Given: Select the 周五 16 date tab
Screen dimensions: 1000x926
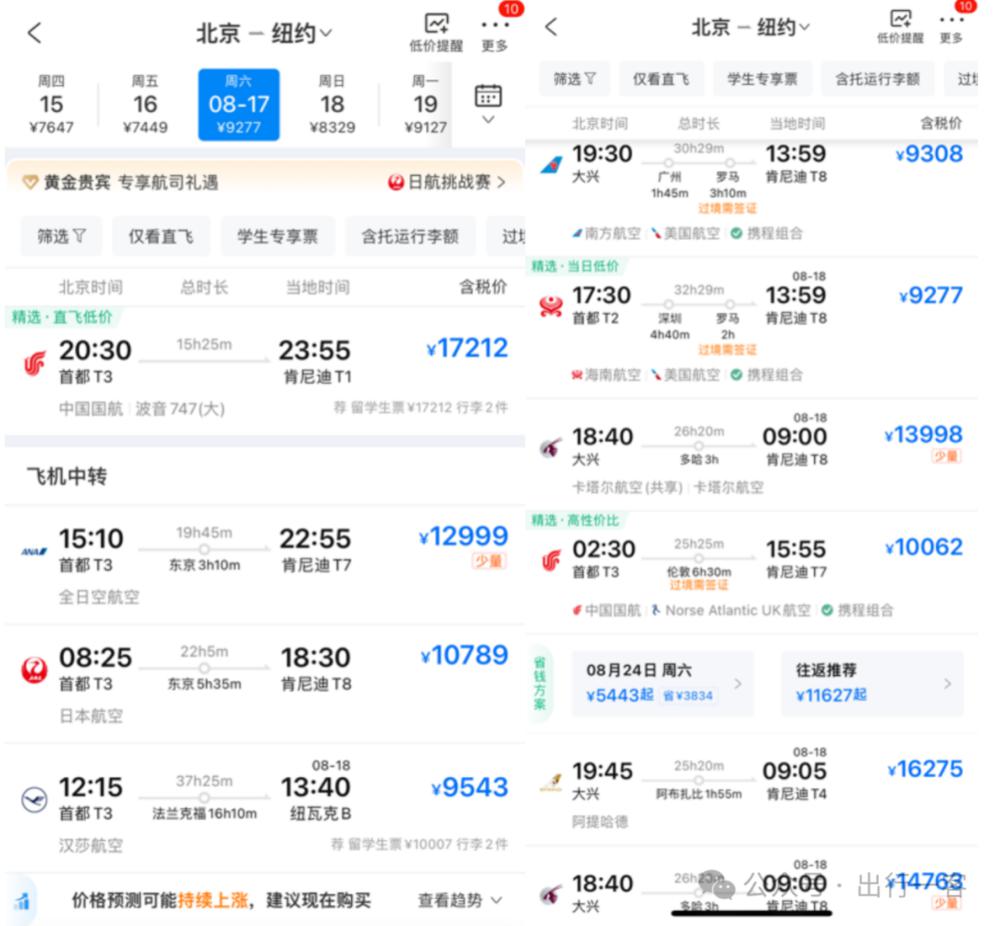Looking at the screenshot, I should tap(145, 104).
